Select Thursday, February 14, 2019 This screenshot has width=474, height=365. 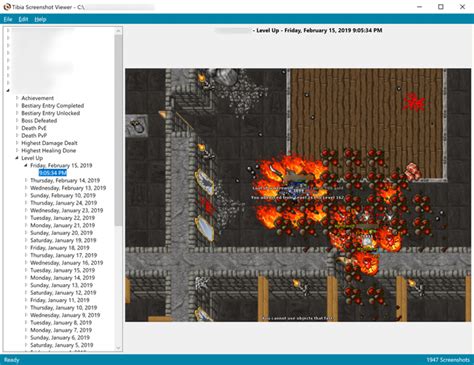click(65, 180)
